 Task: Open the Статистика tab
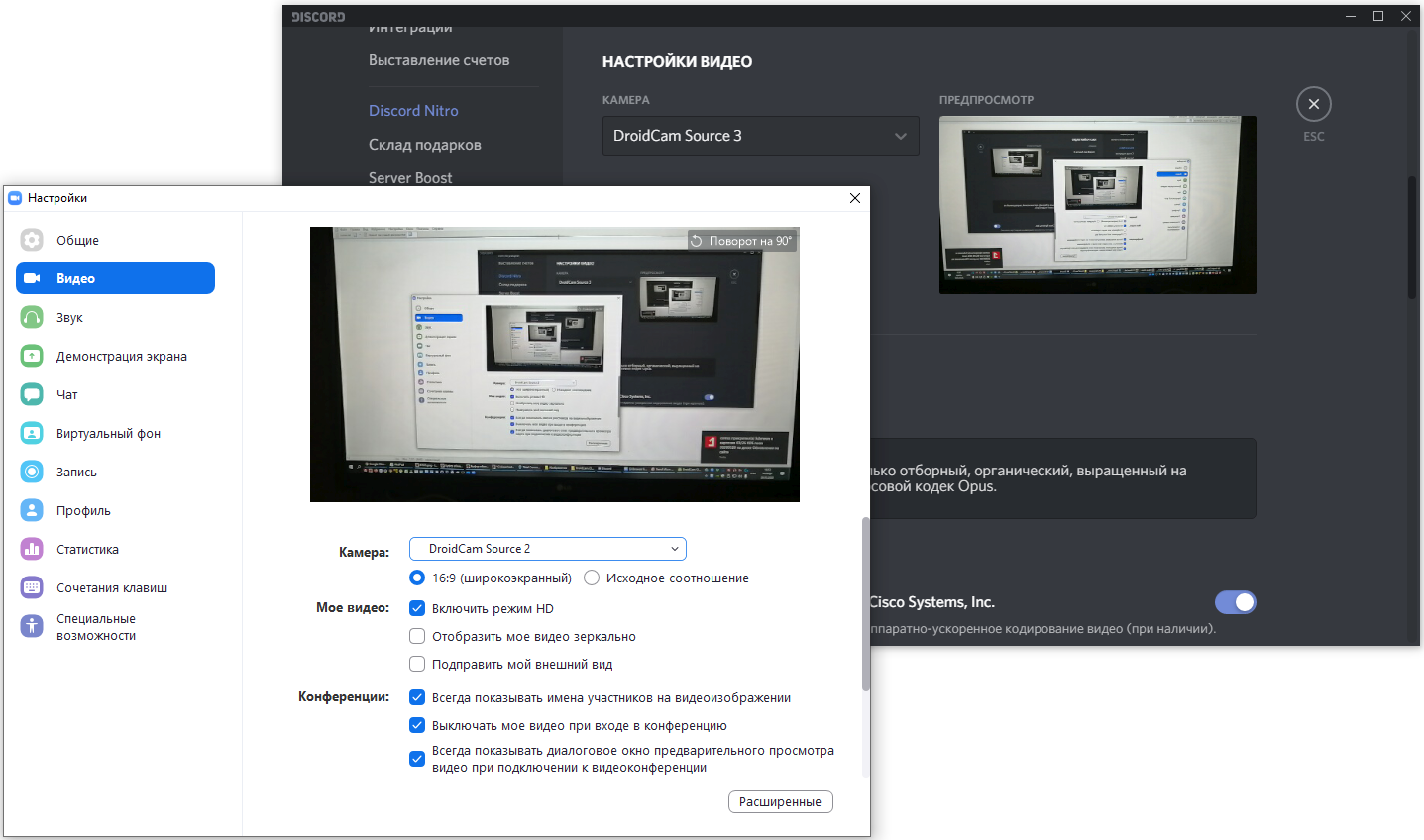115,549
